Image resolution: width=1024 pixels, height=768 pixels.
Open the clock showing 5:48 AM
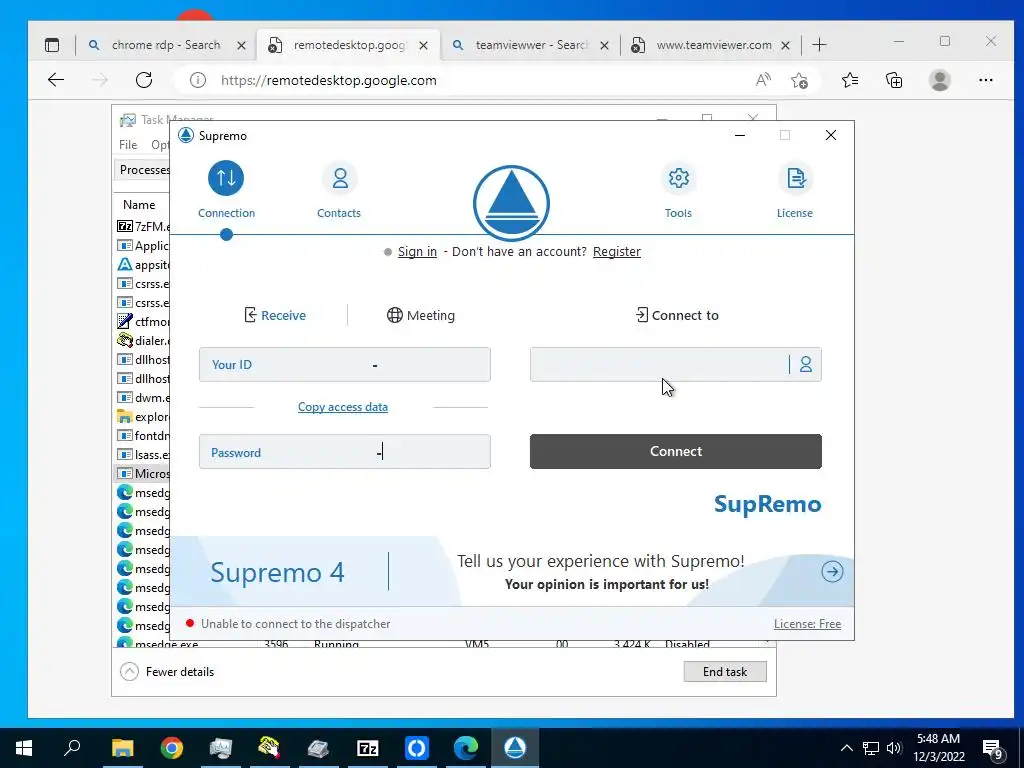click(x=938, y=748)
